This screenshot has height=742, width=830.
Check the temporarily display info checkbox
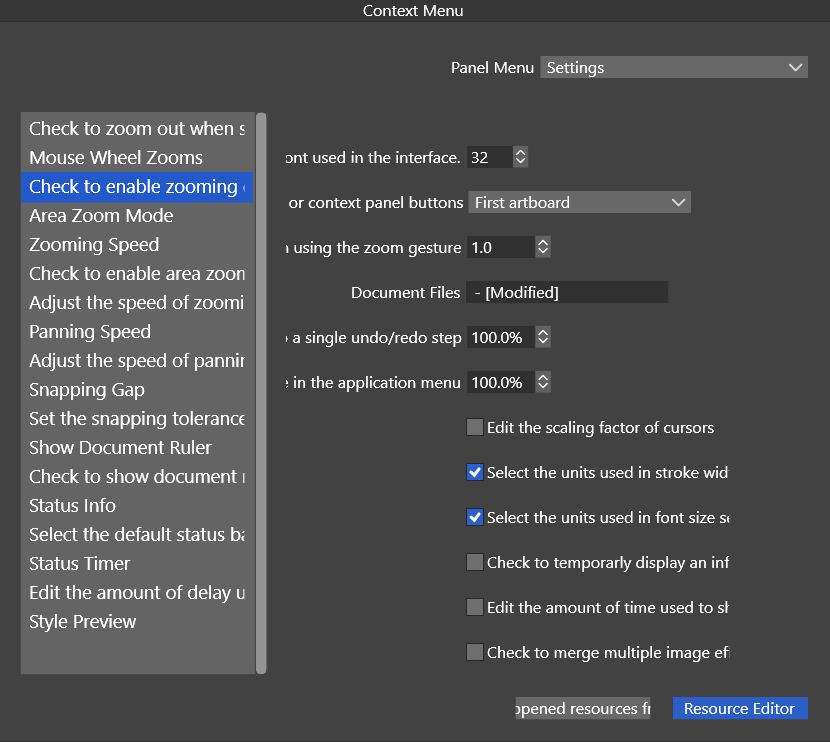475,563
